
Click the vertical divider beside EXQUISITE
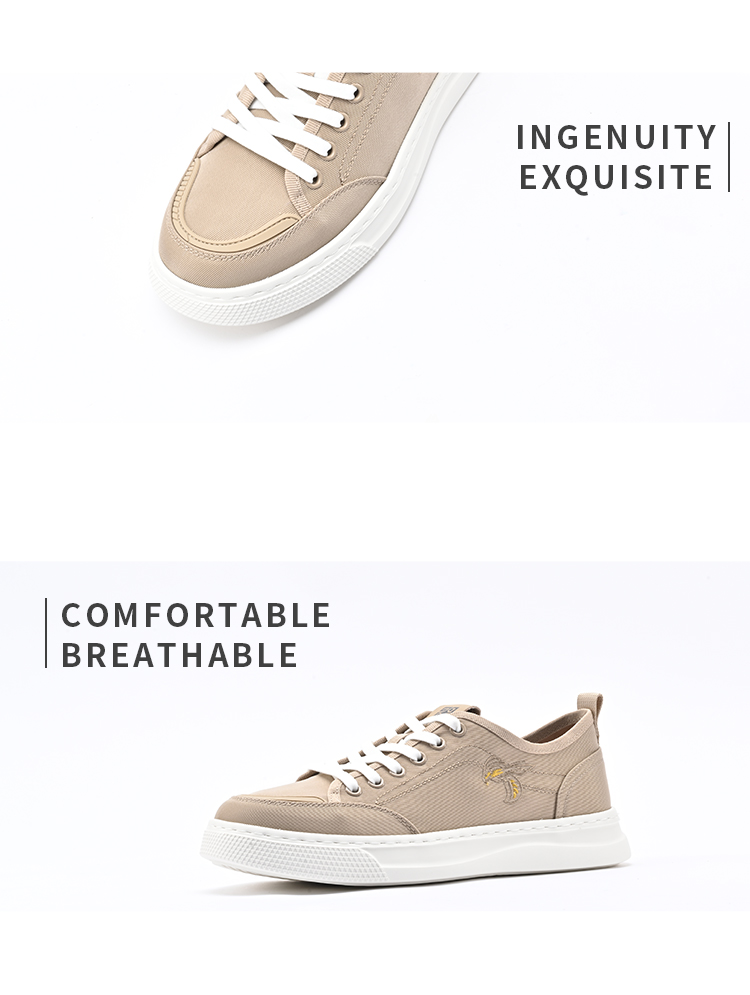point(729,157)
